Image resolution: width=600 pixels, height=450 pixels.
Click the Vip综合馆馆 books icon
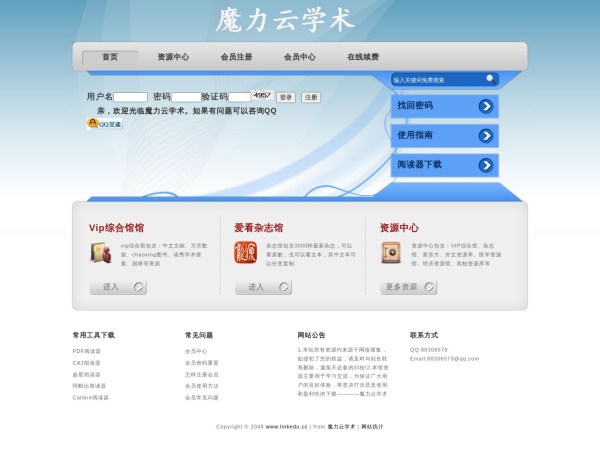click(x=100, y=253)
